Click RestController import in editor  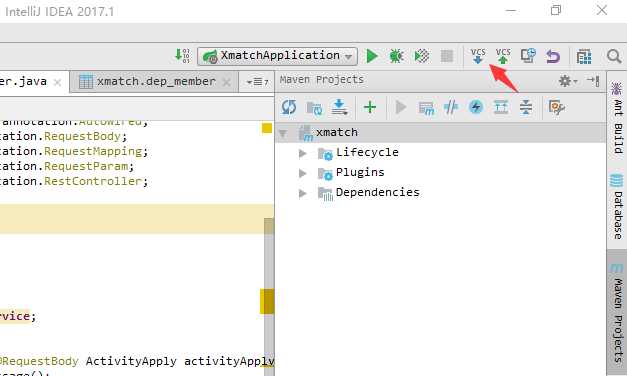93,181
